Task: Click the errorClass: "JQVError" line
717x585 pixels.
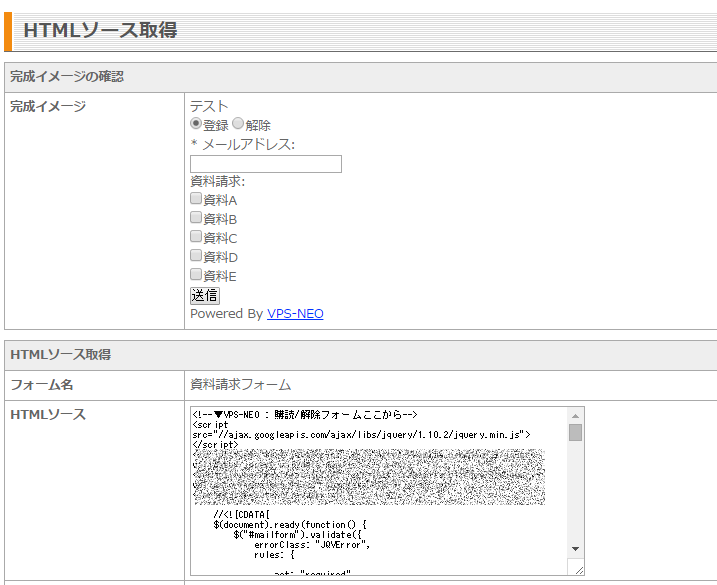Action: 312,545
